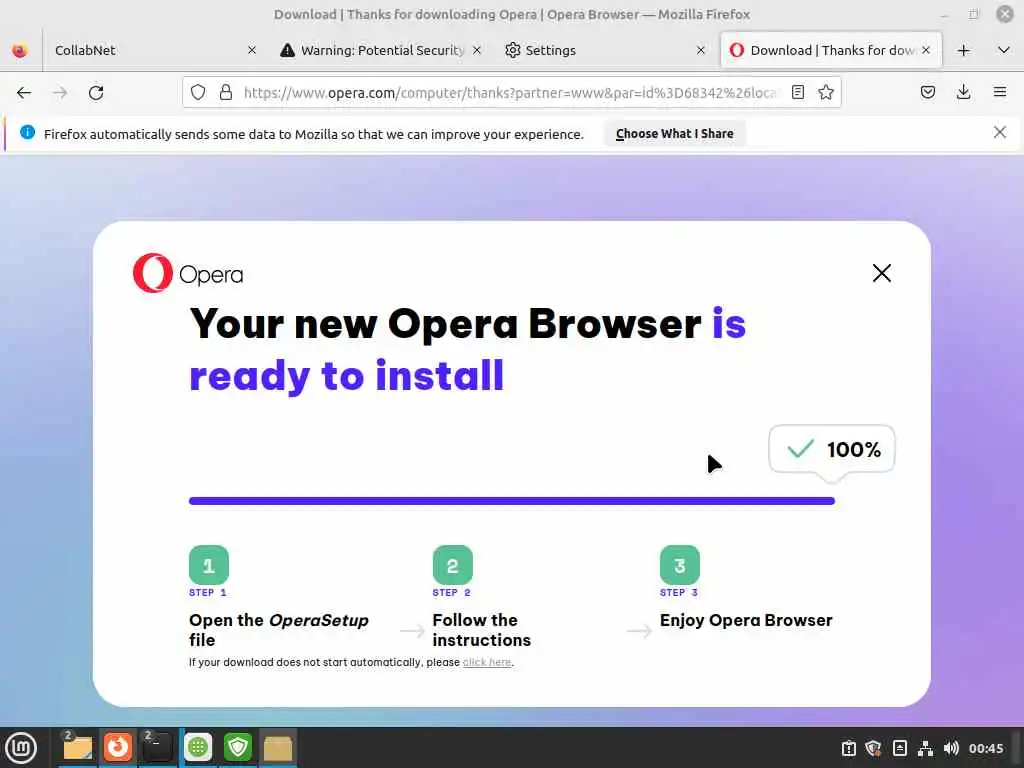Screen dimensions: 1024x768
Task: Focus the URL address field
Action: (x=509, y=93)
